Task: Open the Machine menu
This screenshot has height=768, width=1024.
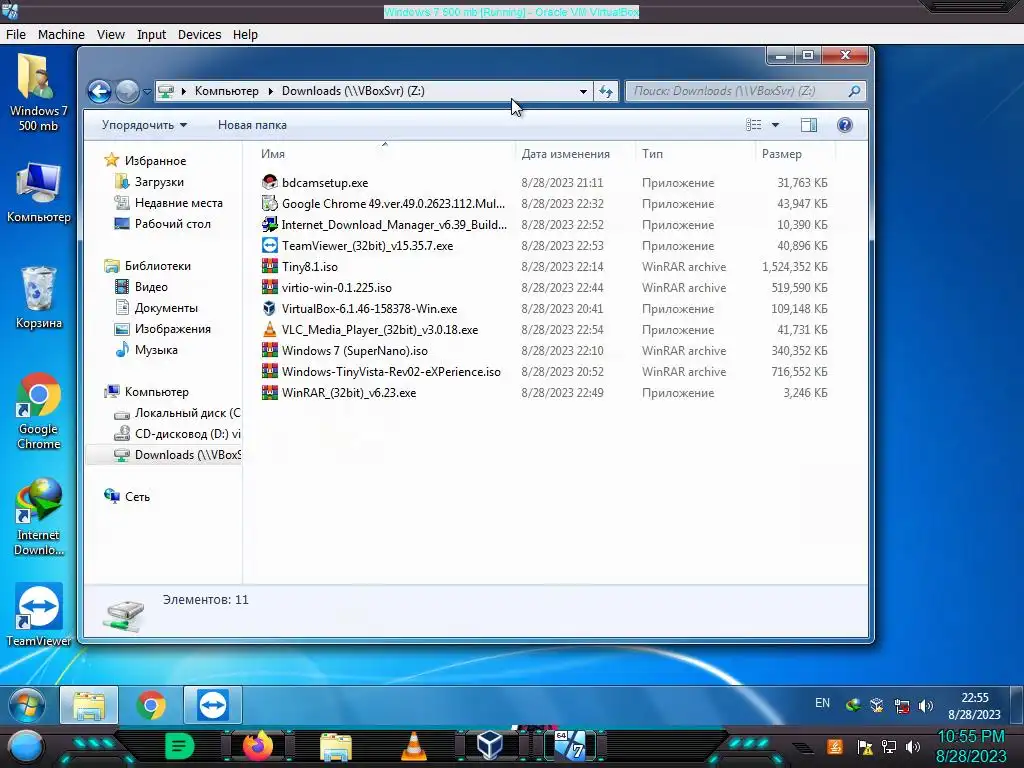Action: point(61,35)
